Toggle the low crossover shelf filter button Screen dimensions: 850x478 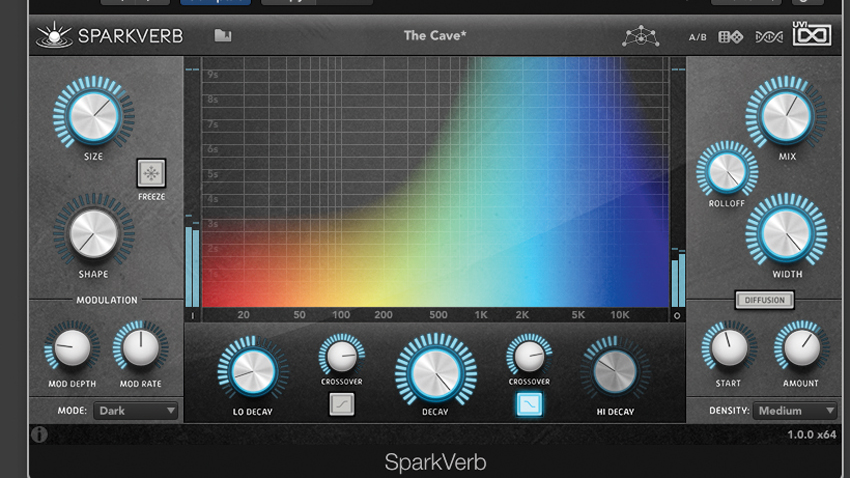pos(342,404)
